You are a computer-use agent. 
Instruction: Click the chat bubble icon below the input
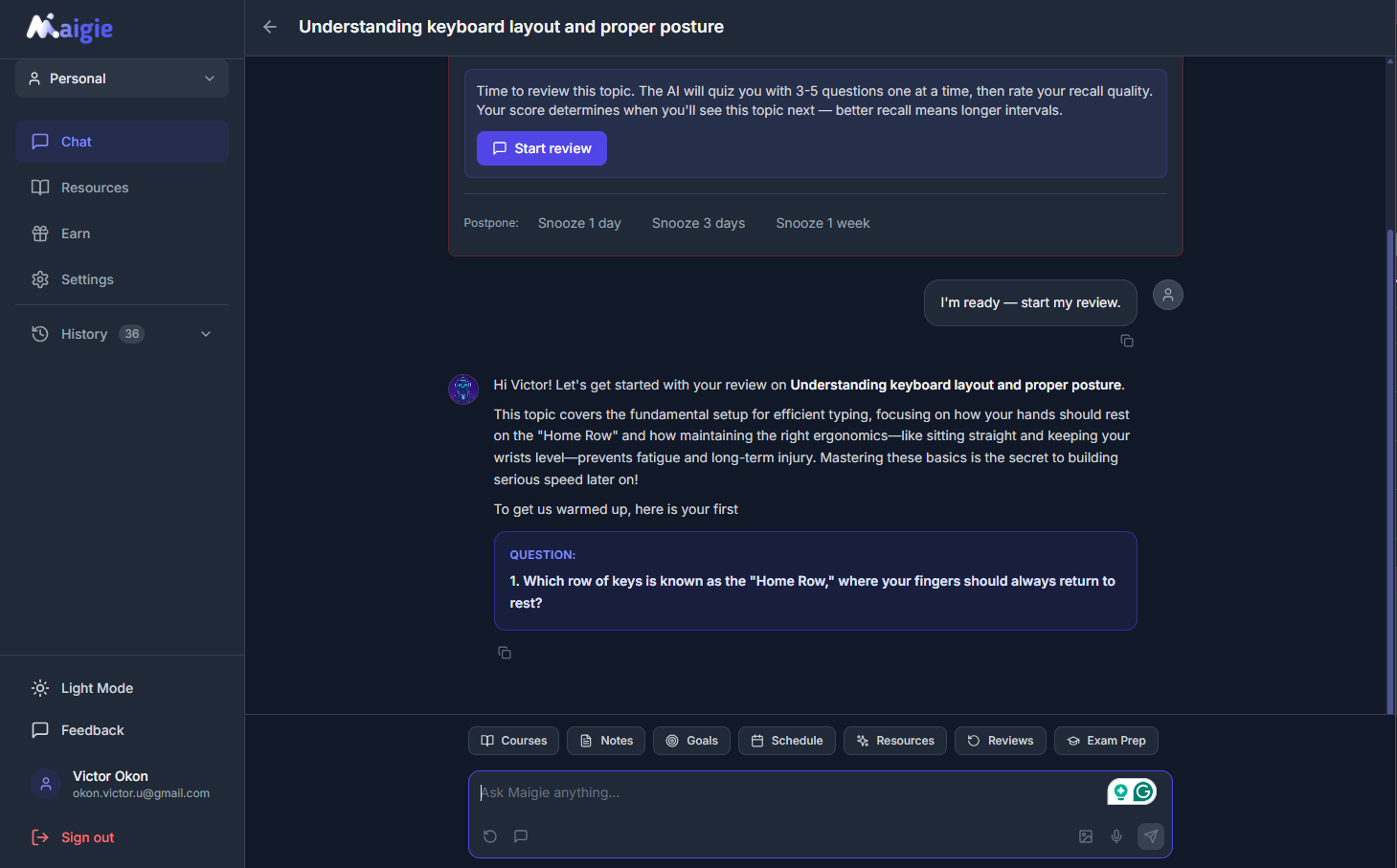pyautogui.click(x=521, y=836)
